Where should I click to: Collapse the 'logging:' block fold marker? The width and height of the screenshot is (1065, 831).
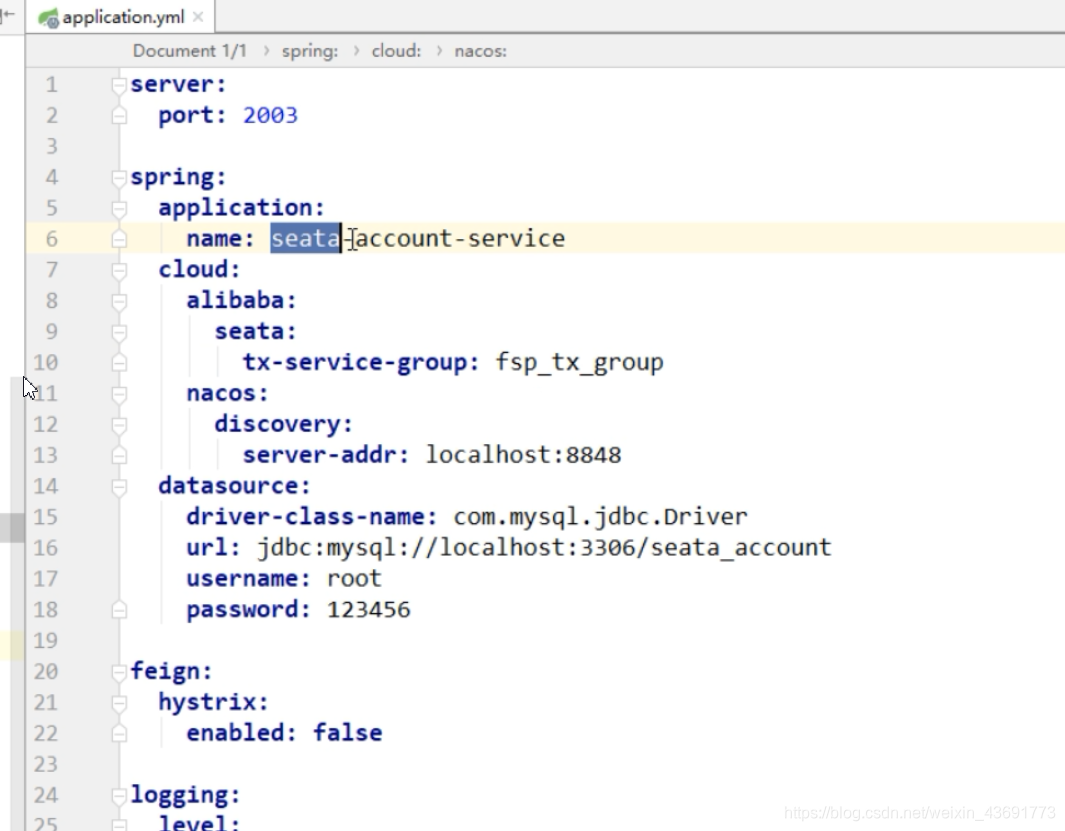119,796
